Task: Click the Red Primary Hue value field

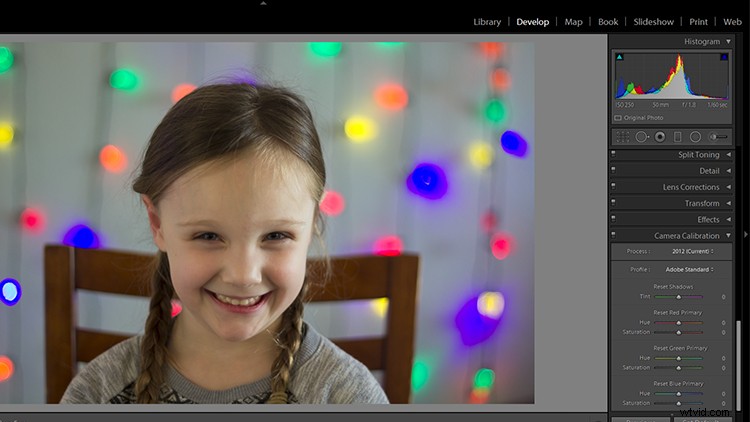Action: (x=723, y=323)
